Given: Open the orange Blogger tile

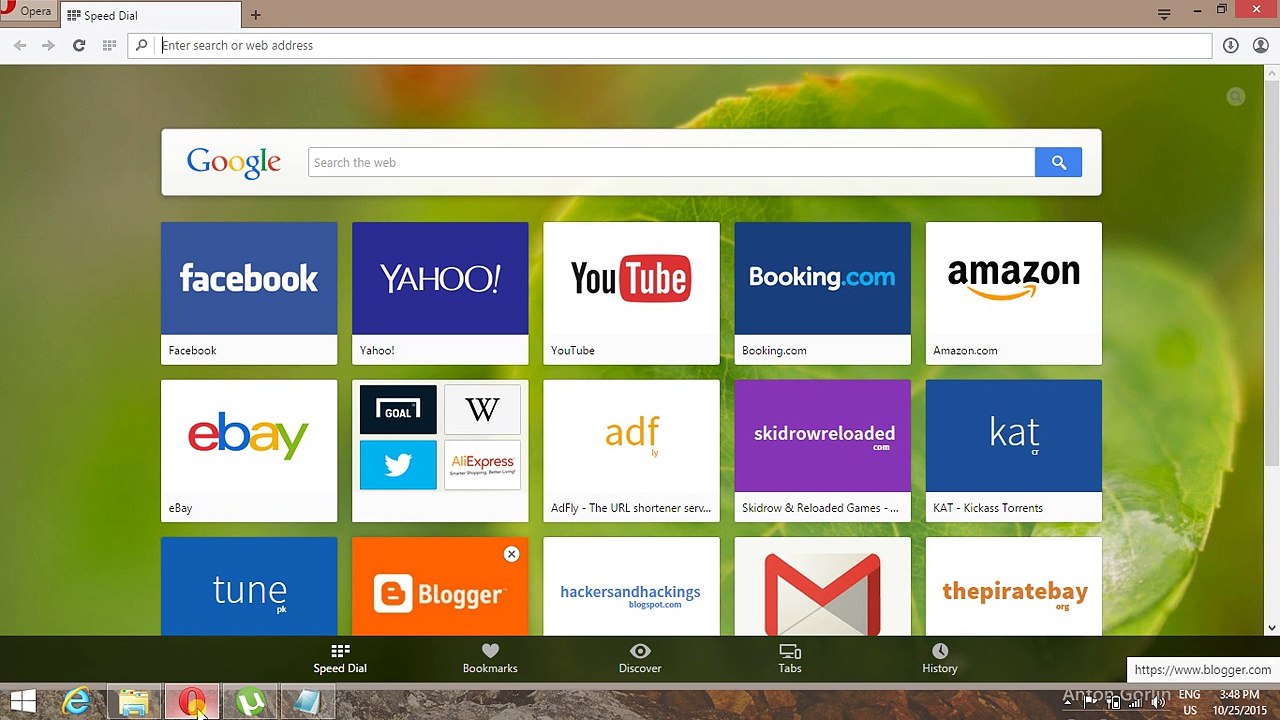Looking at the screenshot, I should [440, 587].
